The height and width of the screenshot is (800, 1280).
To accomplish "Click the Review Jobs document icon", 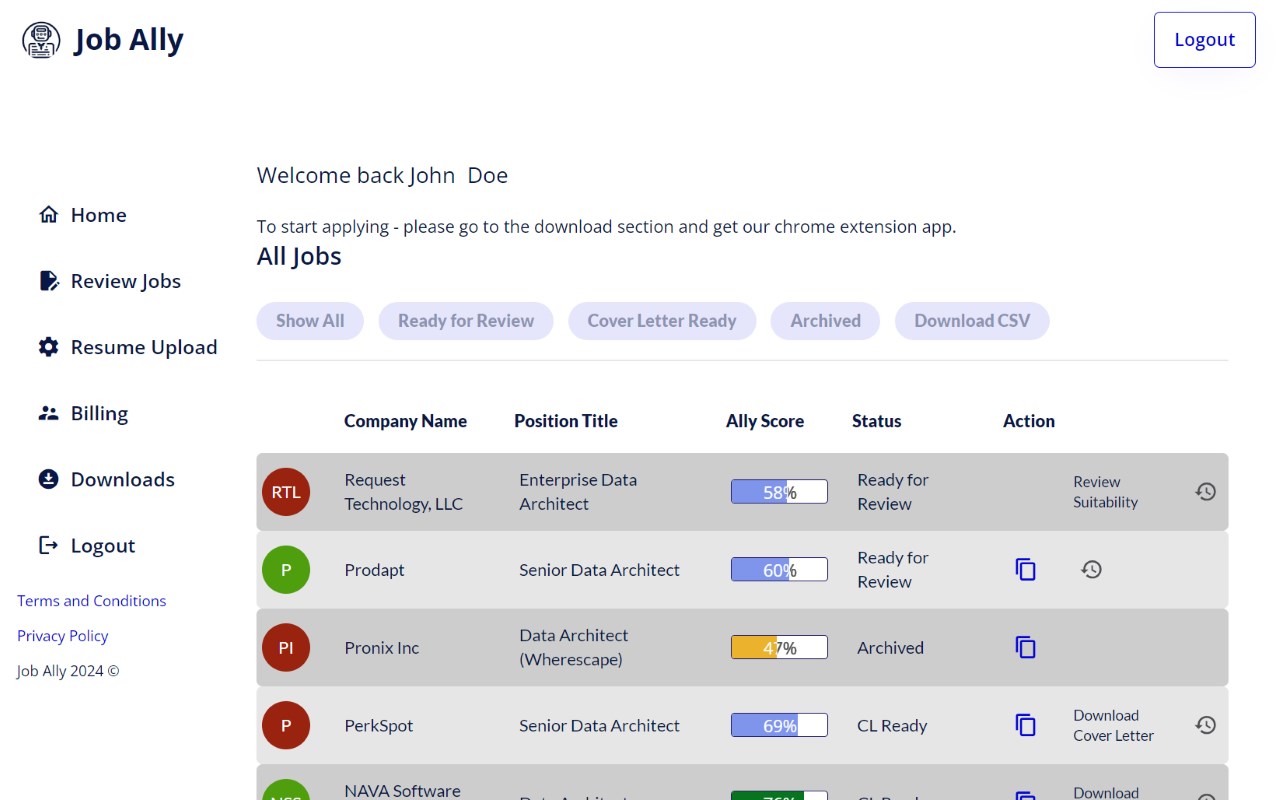I will pyautogui.click(x=48, y=281).
